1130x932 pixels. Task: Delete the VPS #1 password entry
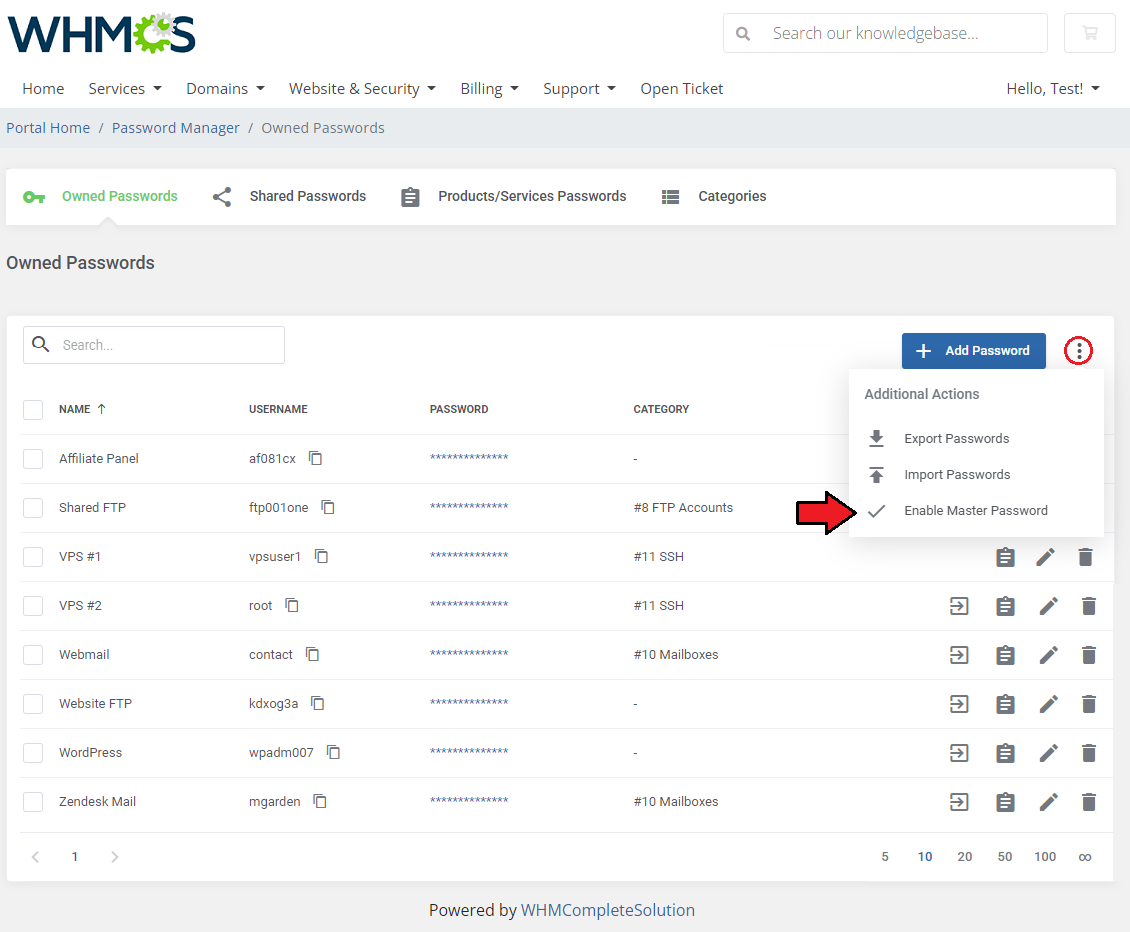click(1085, 556)
